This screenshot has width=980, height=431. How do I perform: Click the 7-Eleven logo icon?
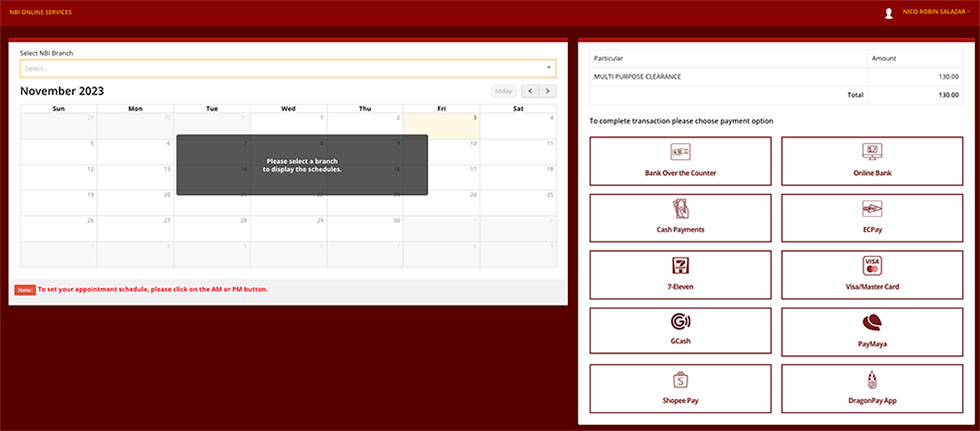[x=680, y=265]
